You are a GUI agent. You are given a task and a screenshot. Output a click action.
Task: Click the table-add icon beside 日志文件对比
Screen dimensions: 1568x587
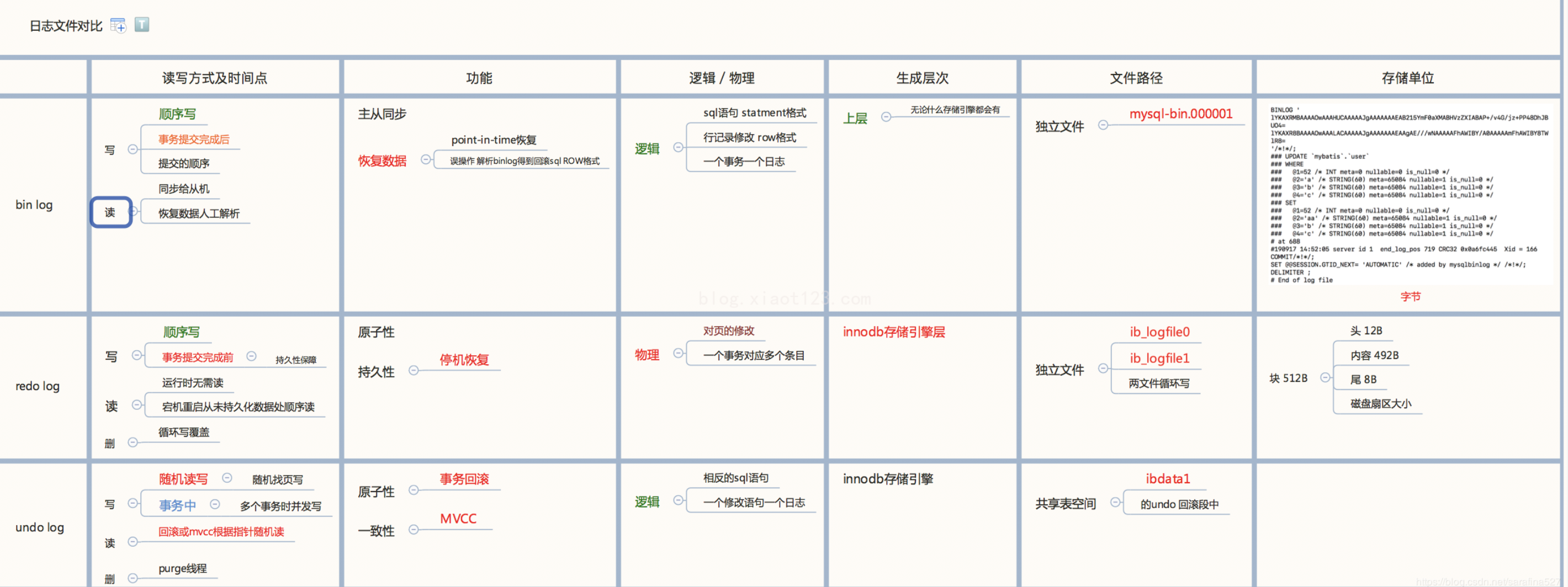pos(118,25)
